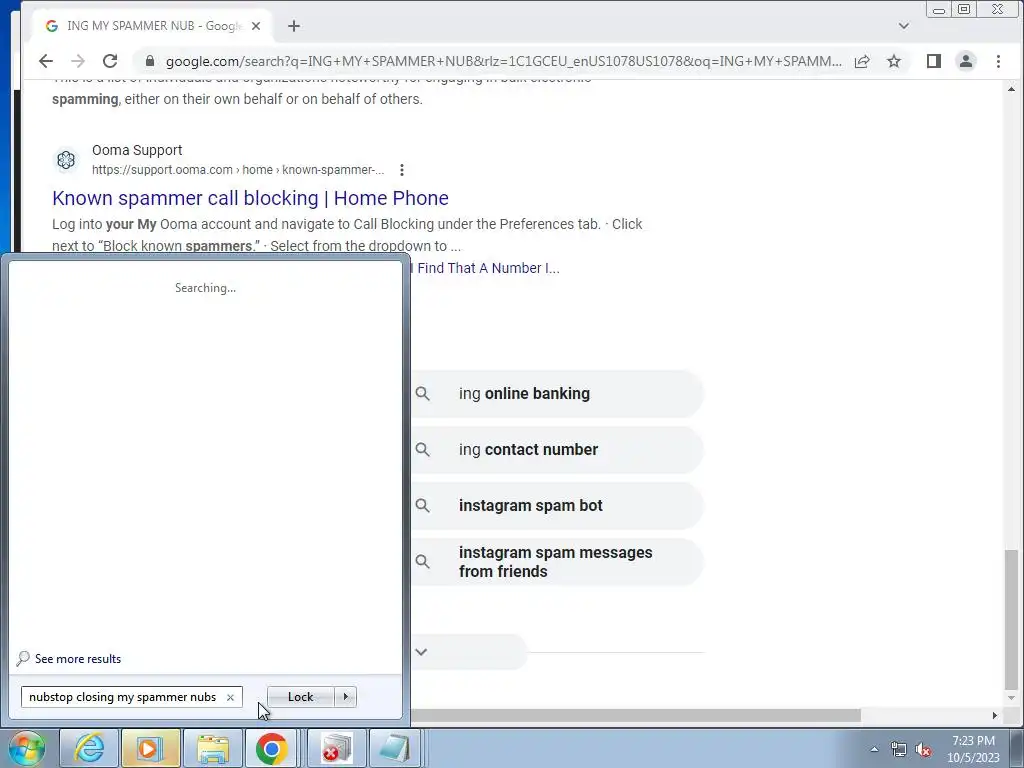Open Windows Explorer folder on taskbar
The width and height of the screenshot is (1024, 768).
click(212, 748)
